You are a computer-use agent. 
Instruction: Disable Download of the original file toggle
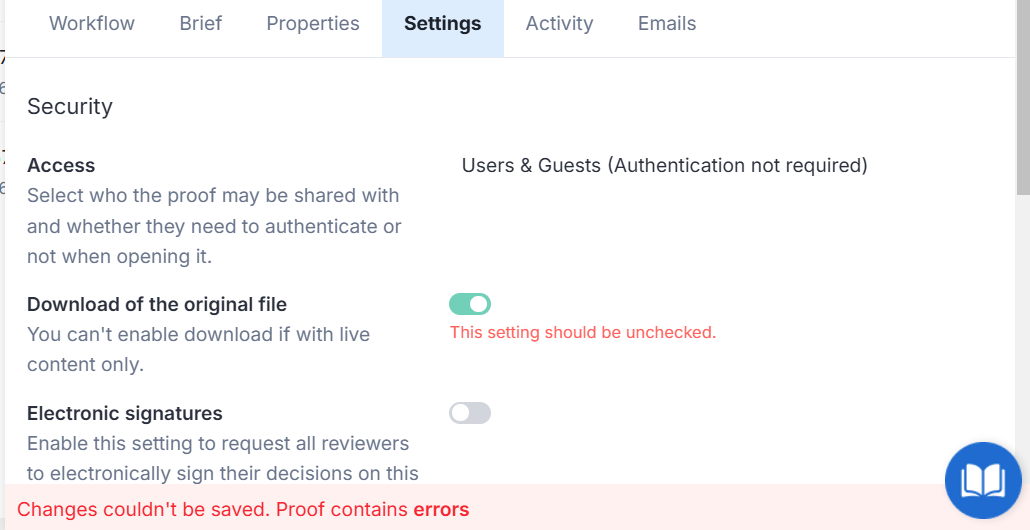[x=470, y=304]
